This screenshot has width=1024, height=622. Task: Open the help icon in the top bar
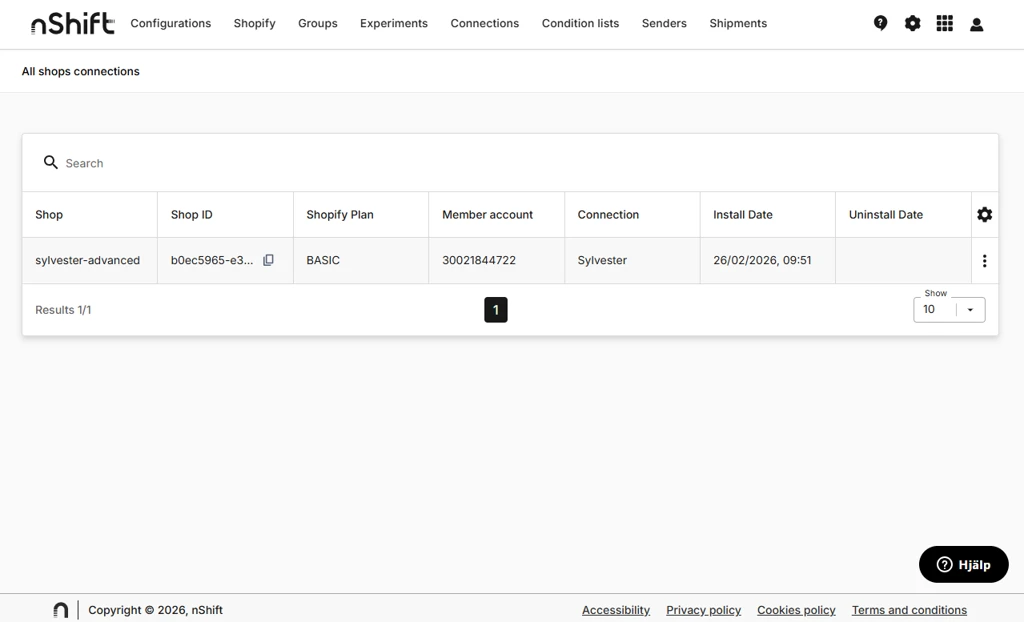(880, 22)
